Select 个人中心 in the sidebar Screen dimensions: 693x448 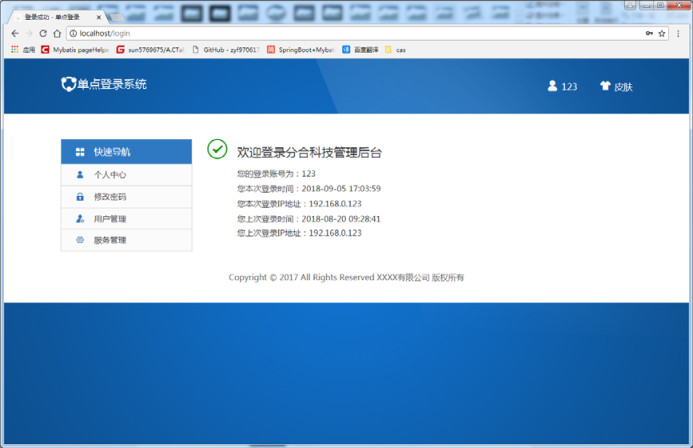126,175
